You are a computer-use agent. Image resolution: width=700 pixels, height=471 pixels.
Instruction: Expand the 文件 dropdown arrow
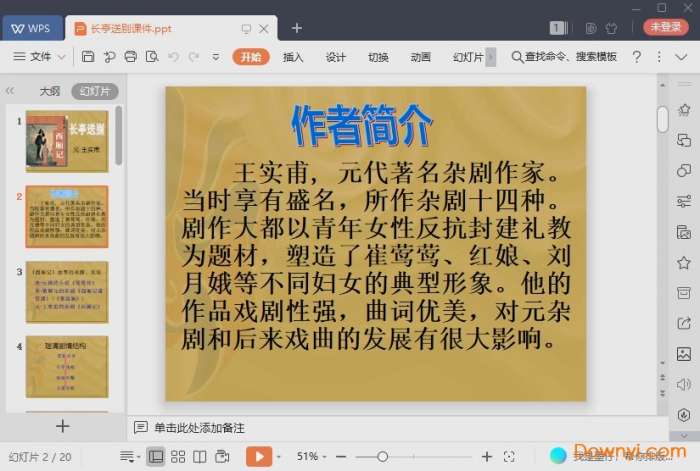coord(62,57)
